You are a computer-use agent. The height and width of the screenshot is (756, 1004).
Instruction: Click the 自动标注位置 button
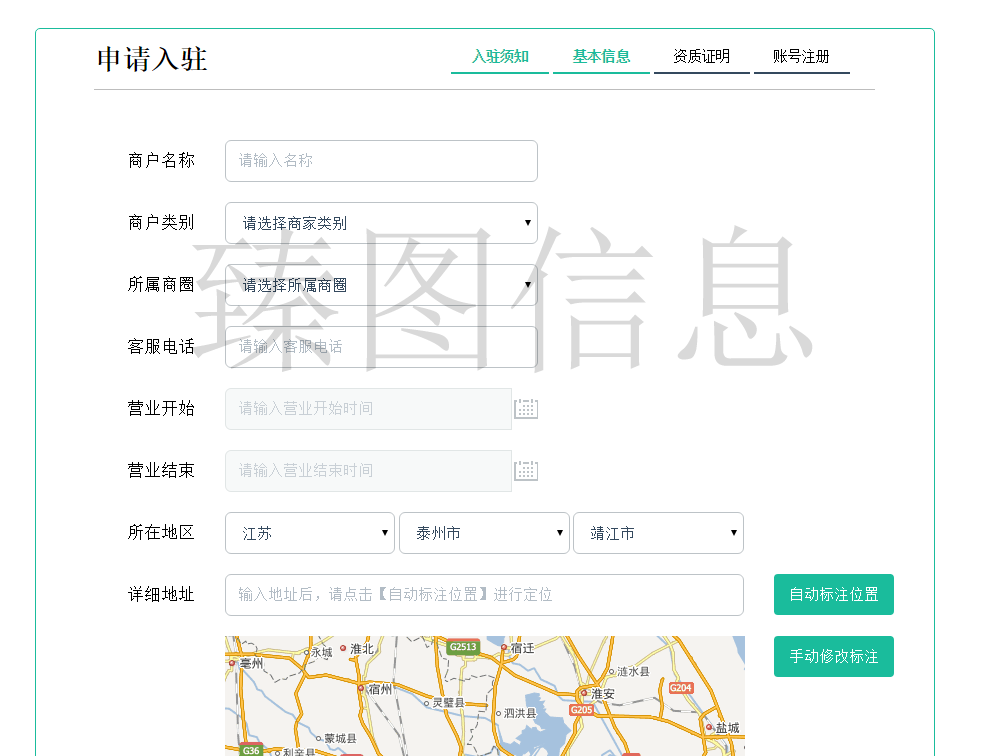point(834,595)
